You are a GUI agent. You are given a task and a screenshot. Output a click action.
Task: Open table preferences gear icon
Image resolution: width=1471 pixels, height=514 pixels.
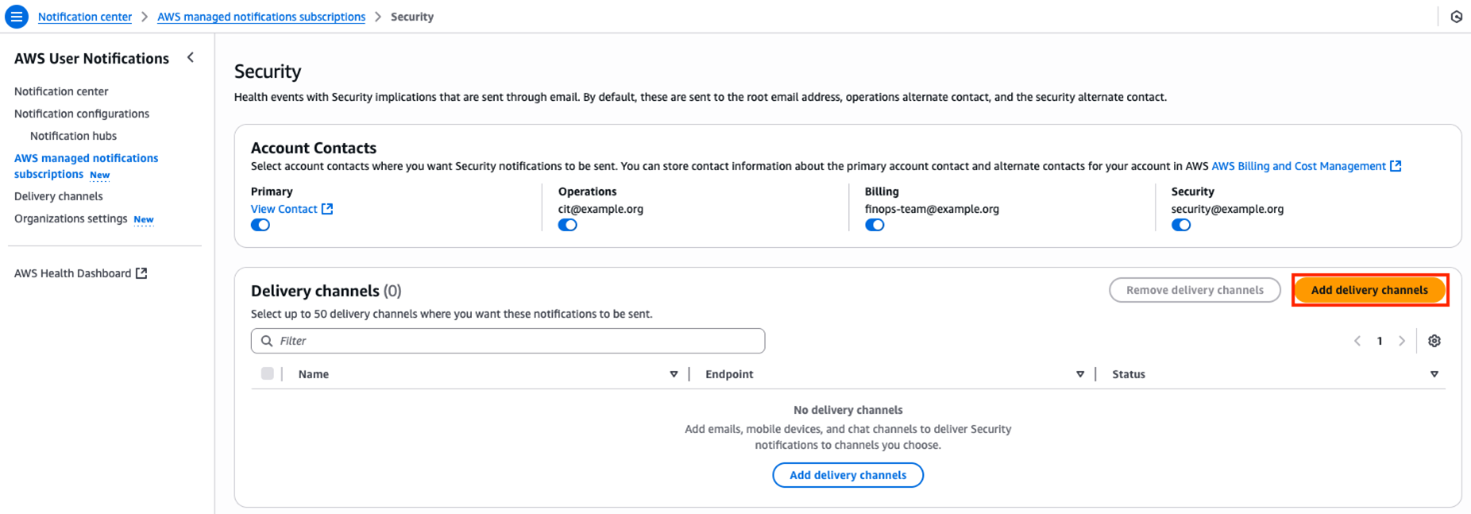click(1434, 341)
